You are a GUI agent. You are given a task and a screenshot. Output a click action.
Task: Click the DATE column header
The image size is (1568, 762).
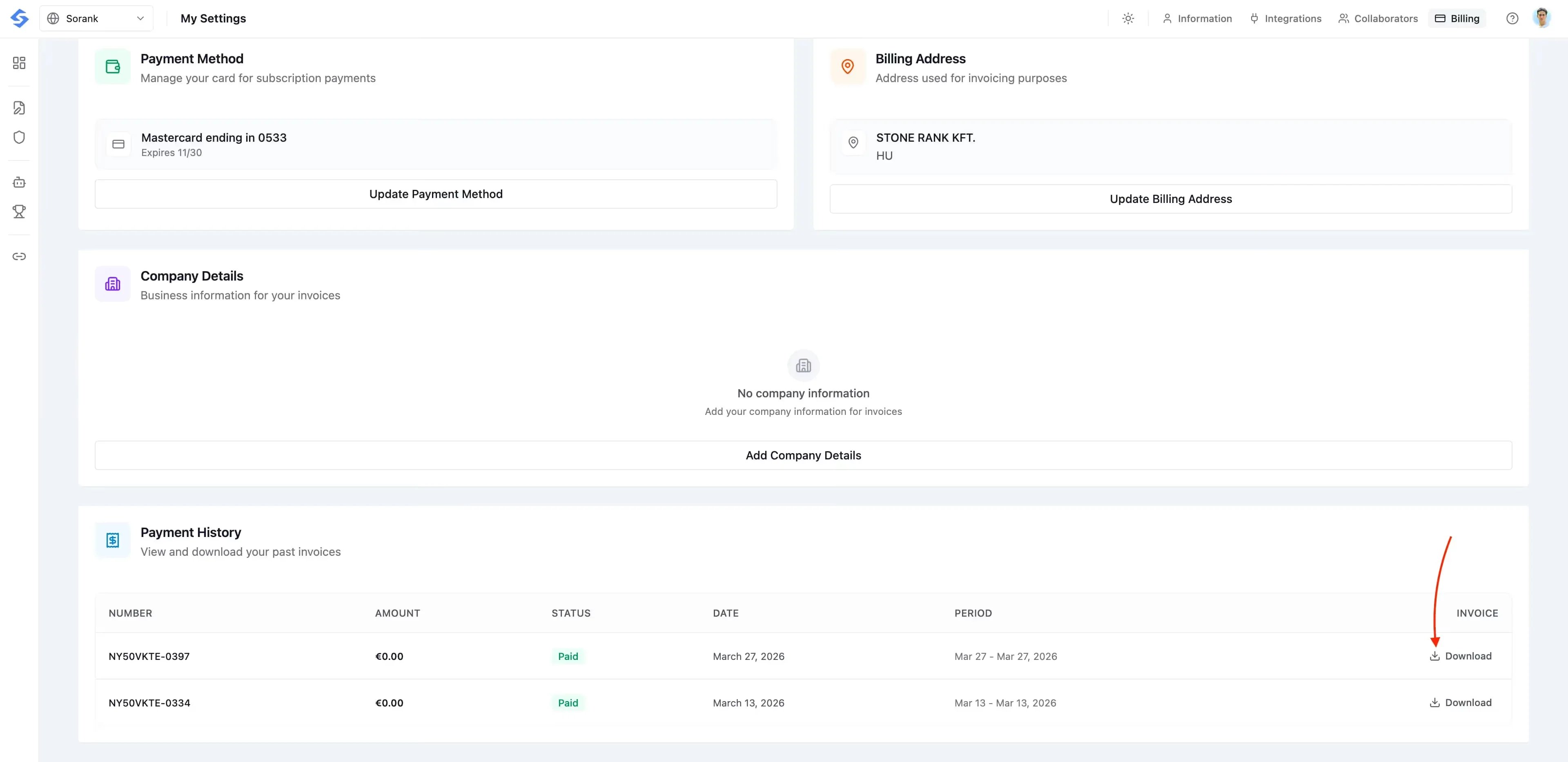point(726,613)
